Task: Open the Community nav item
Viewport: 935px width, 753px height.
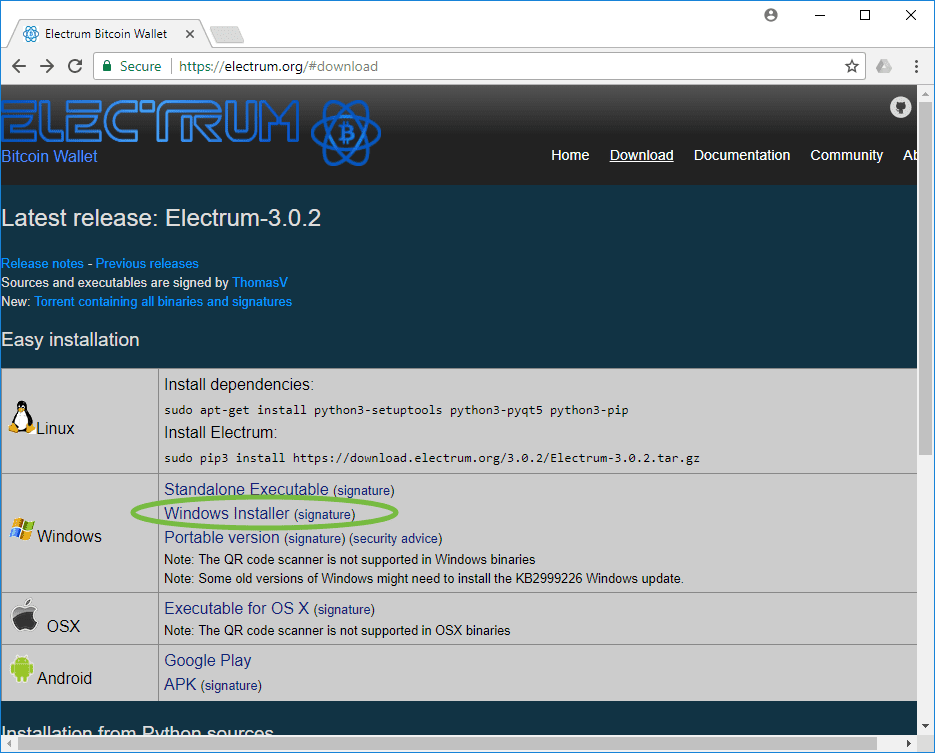Action: click(x=847, y=156)
